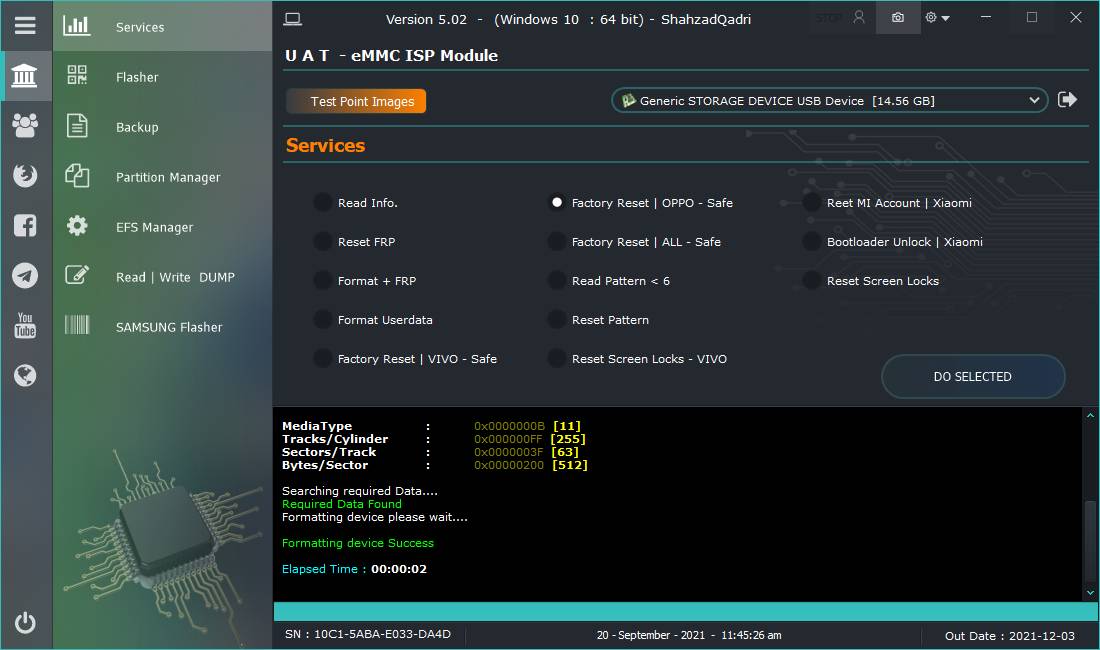Open the users group icon
This screenshot has height=650, width=1100.
[25, 126]
